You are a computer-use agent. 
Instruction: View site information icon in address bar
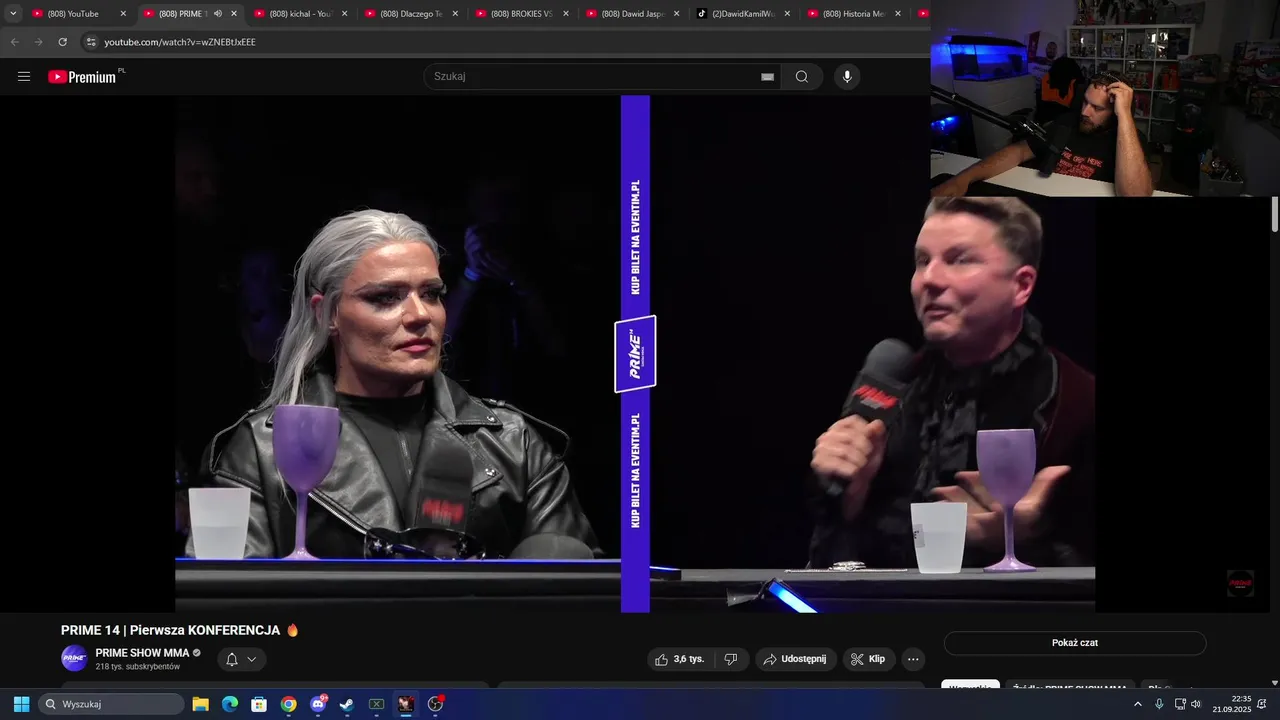pos(91,42)
